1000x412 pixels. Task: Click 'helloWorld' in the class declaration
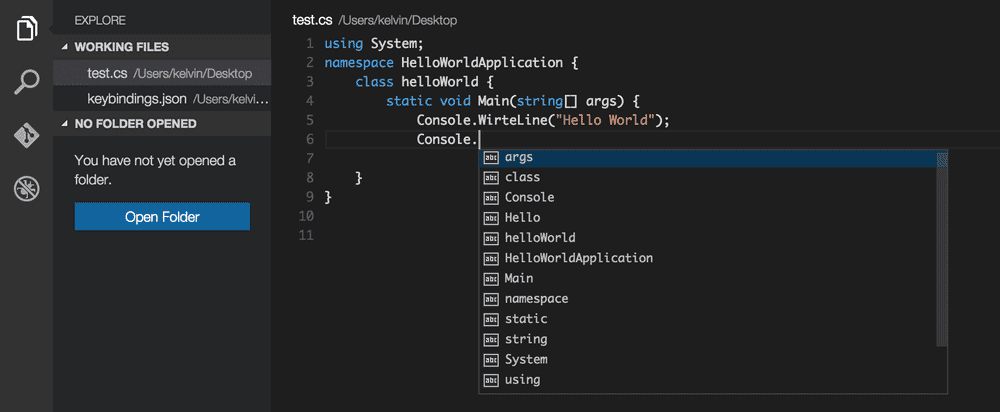point(439,82)
